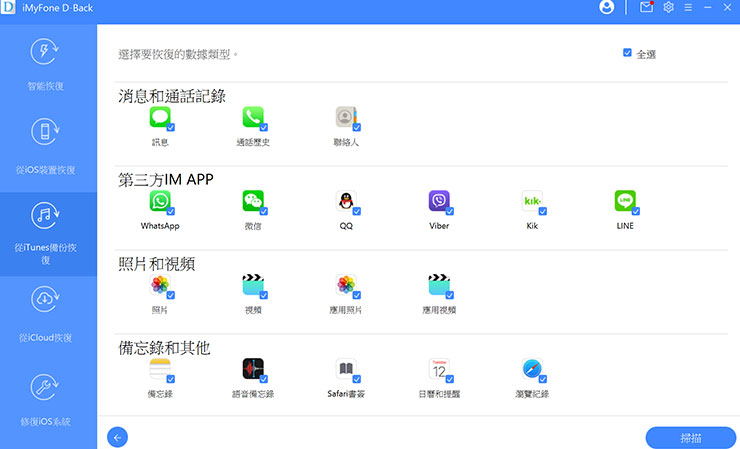Open 從iCloud恢復 sidebar mode
This screenshot has width=740, height=449.
(45, 318)
